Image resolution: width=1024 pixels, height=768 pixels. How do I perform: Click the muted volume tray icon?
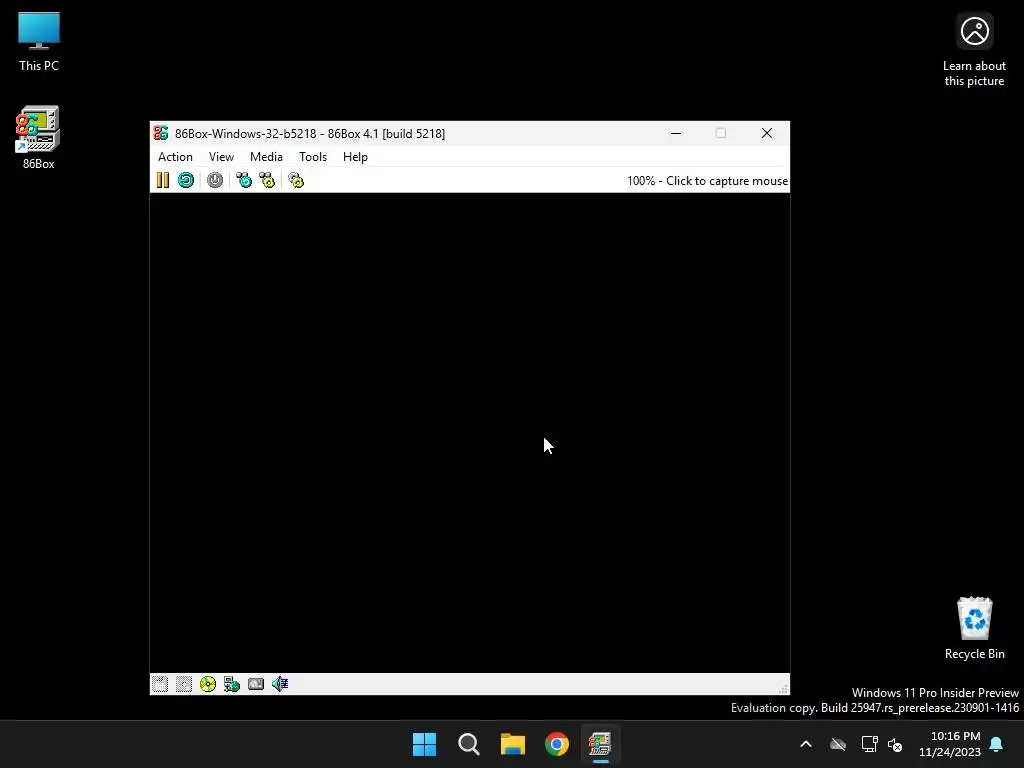tap(895, 744)
